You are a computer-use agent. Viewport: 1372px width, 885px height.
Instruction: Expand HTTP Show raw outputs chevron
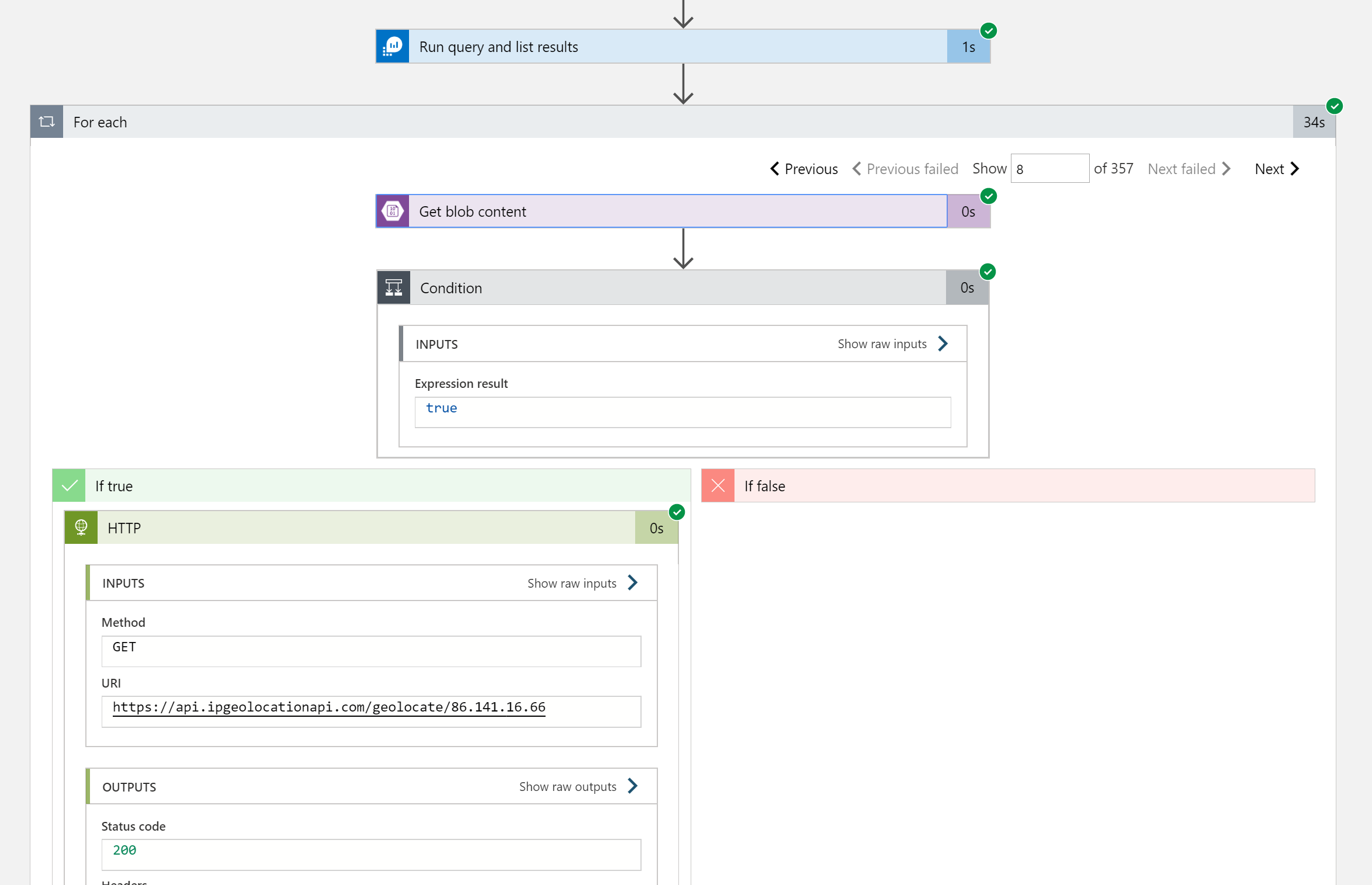coord(633,786)
